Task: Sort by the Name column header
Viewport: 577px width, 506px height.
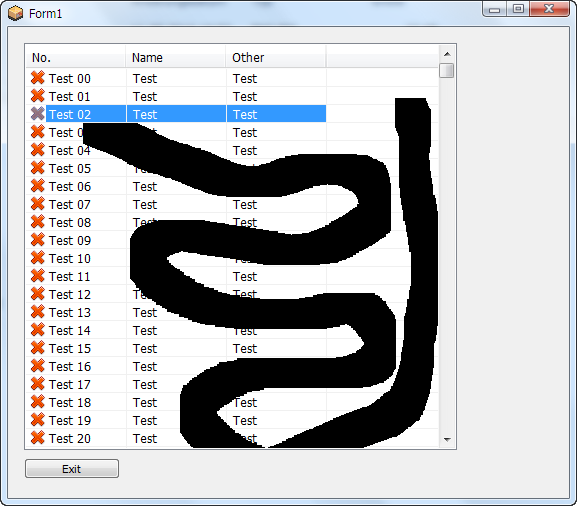Action: pos(176,57)
